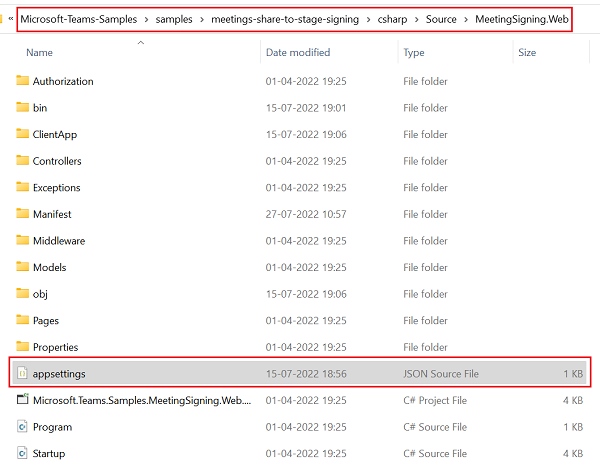Click the Startup C# file icon
Screen dimensions: 600x469
pyautogui.click(x=23, y=453)
